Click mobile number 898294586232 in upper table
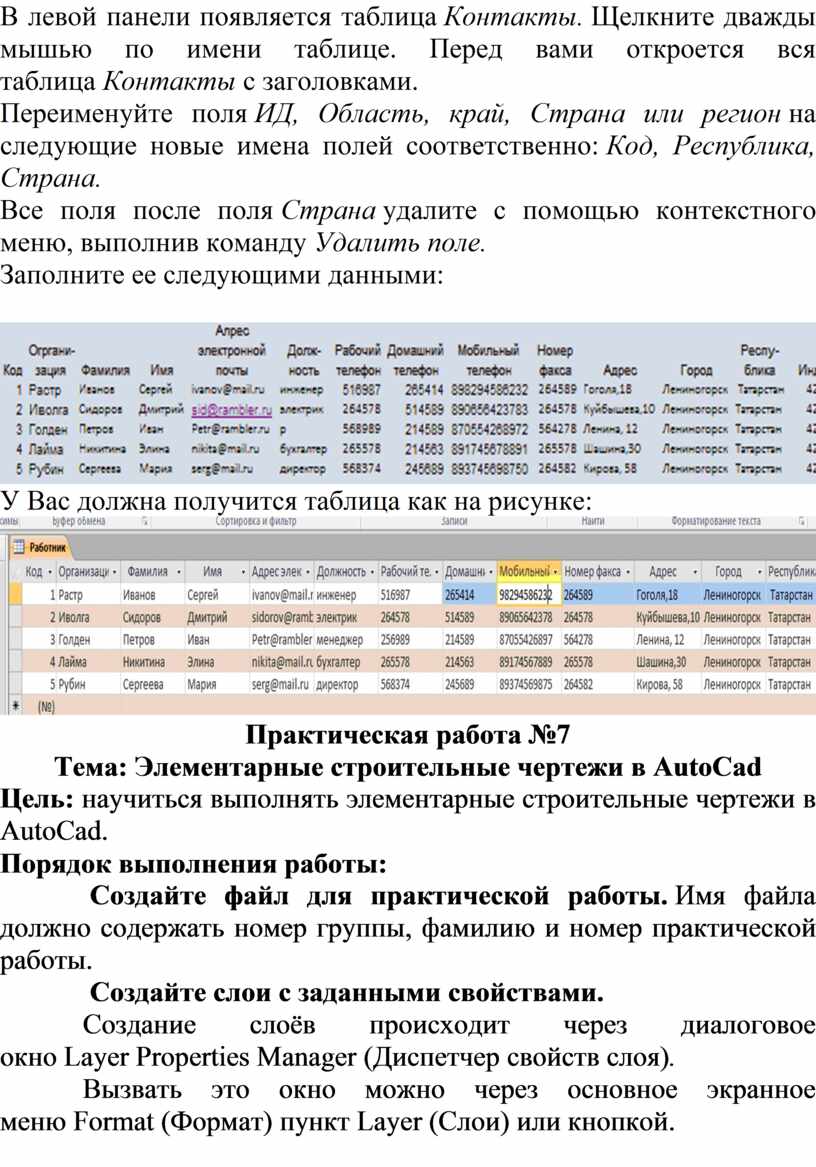The height and width of the screenshot is (1167, 816). 489,389
